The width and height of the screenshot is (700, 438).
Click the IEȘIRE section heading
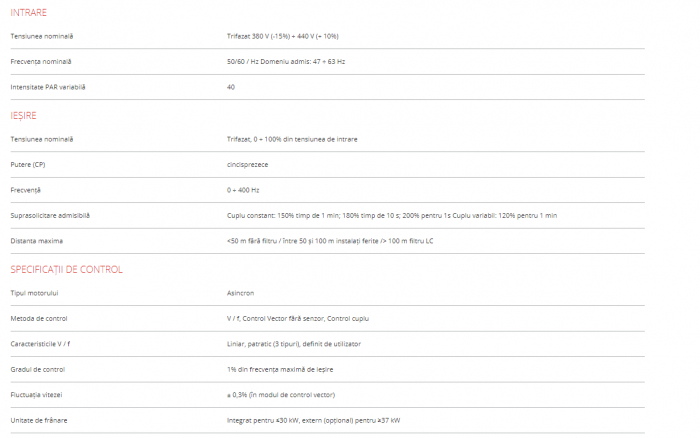coord(24,115)
